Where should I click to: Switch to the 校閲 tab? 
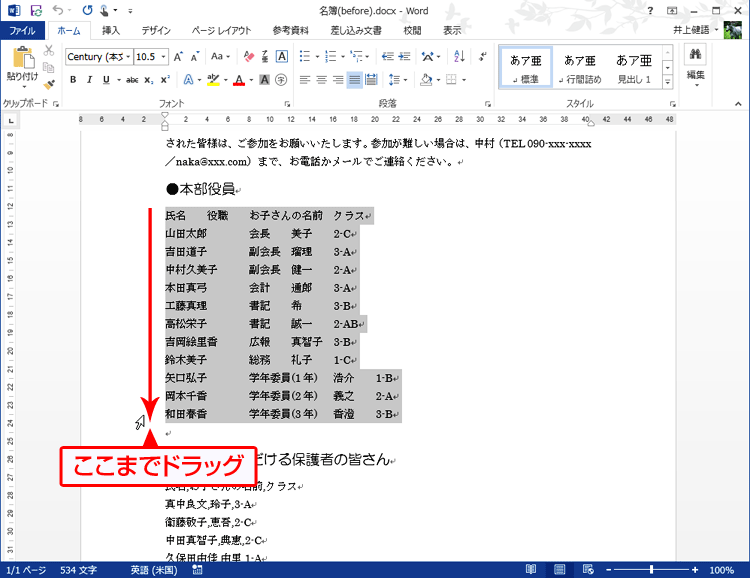click(x=412, y=31)
